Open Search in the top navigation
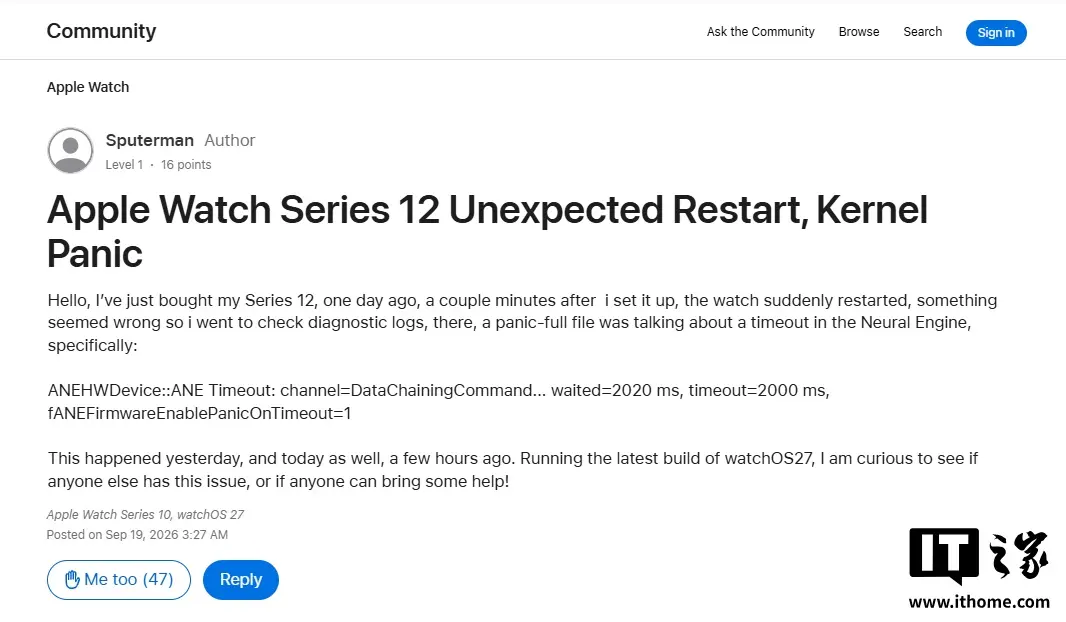 point(923,32)
